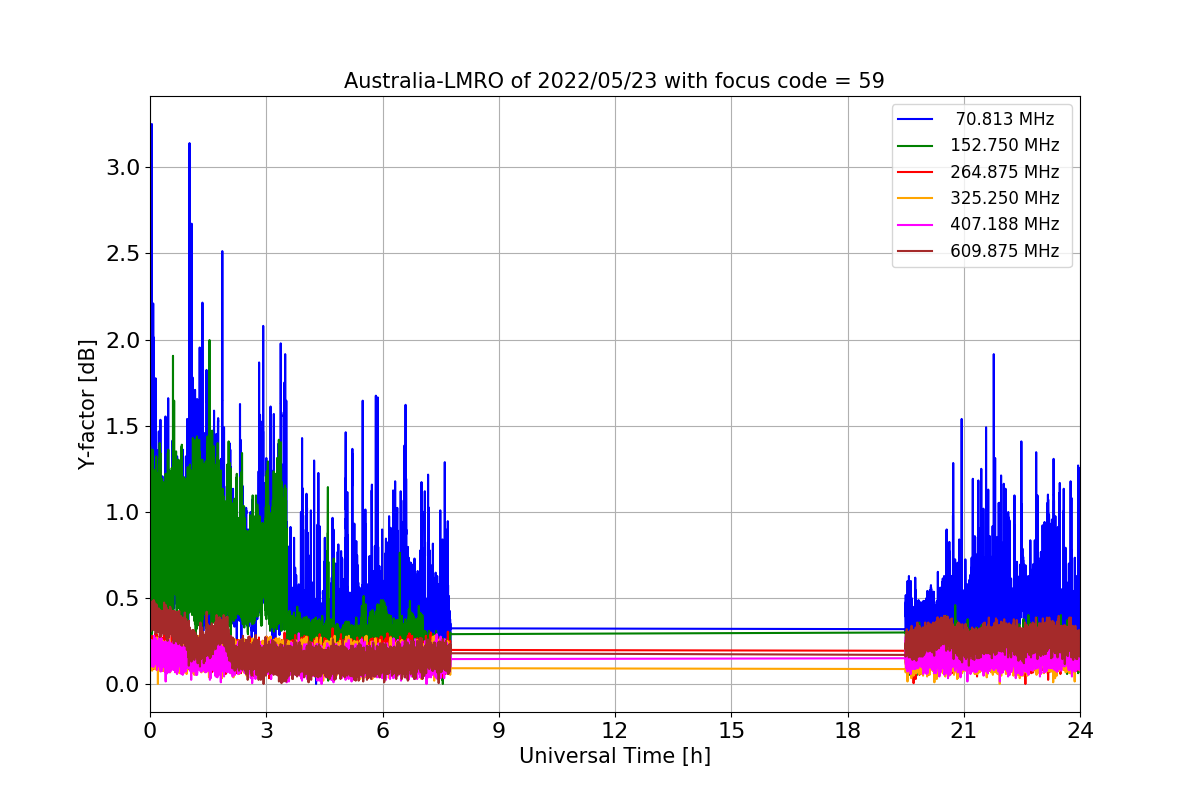This screenshot has height=800, width=1200.
Task: Select the 70.813 MHz legend label
Action: 1005,119
